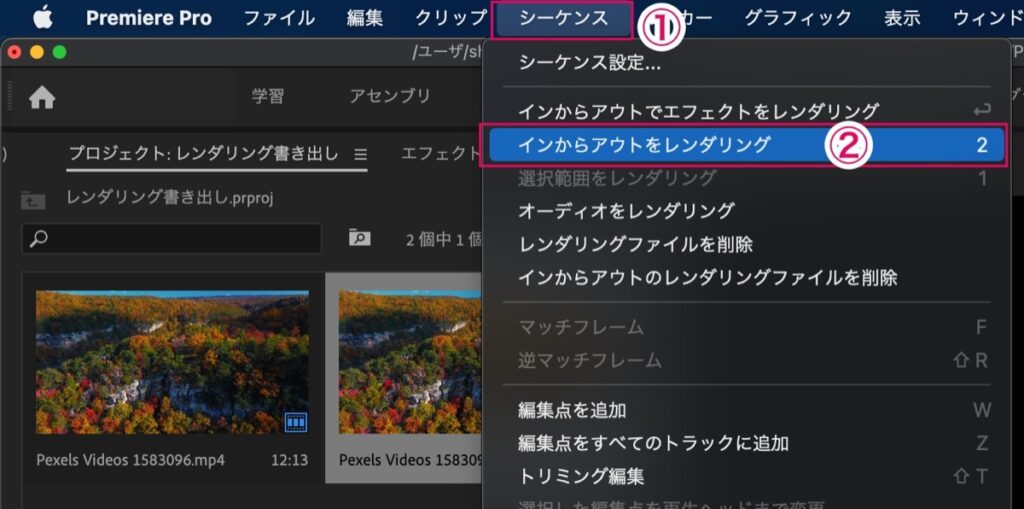The height and width of the screenshot is (509, 1024).
Task: Choose インからアウトをレンダリング
Action: pyautogui.click(x=746, y=145)
